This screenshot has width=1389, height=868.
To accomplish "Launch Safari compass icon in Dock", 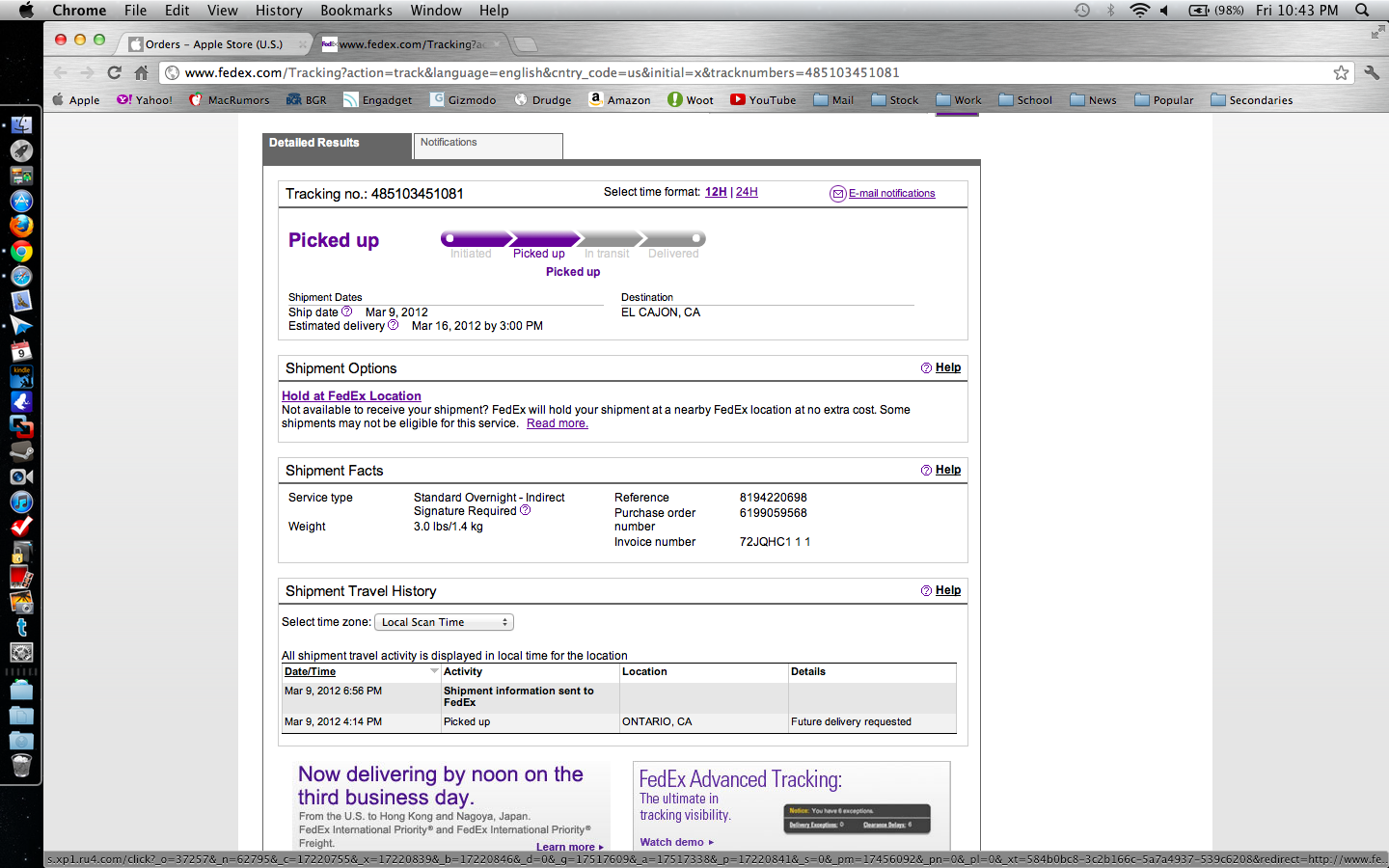I will pyautogui.click(x=21, y=277).
